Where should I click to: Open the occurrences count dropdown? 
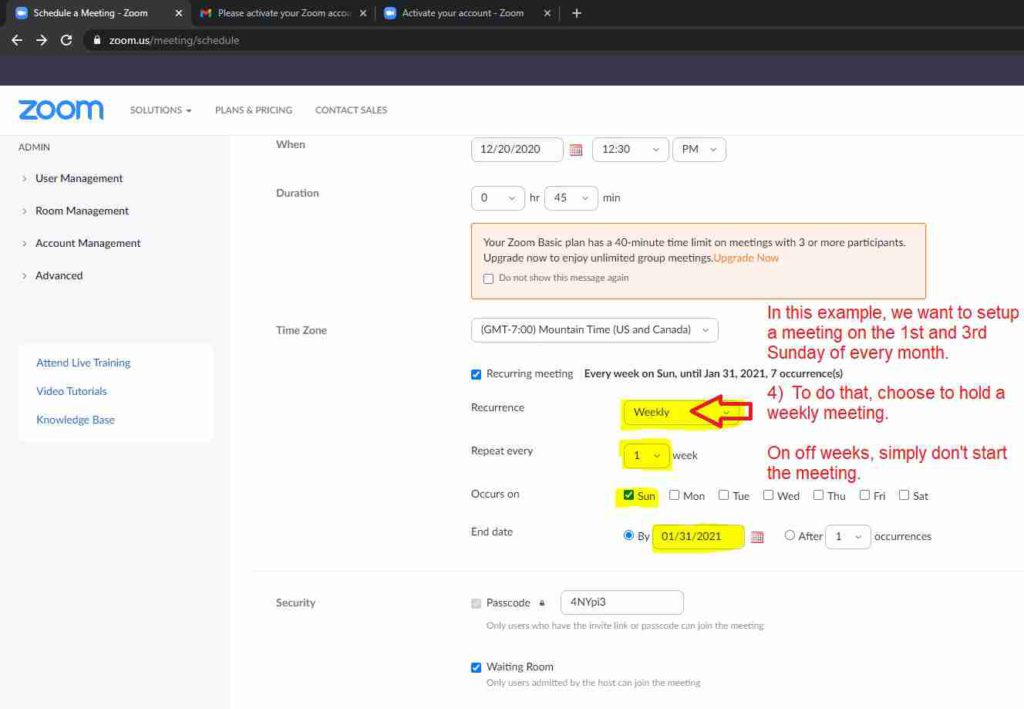(x=848, y=537)
